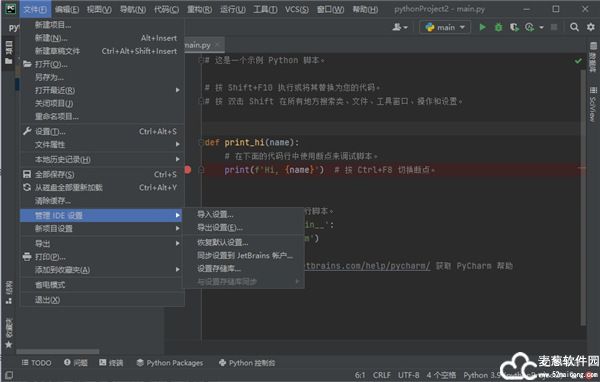Viewport: 600px width, 382px height.
Task: Select 恢复默认设置... in submenu
Action: pos(243,242)
